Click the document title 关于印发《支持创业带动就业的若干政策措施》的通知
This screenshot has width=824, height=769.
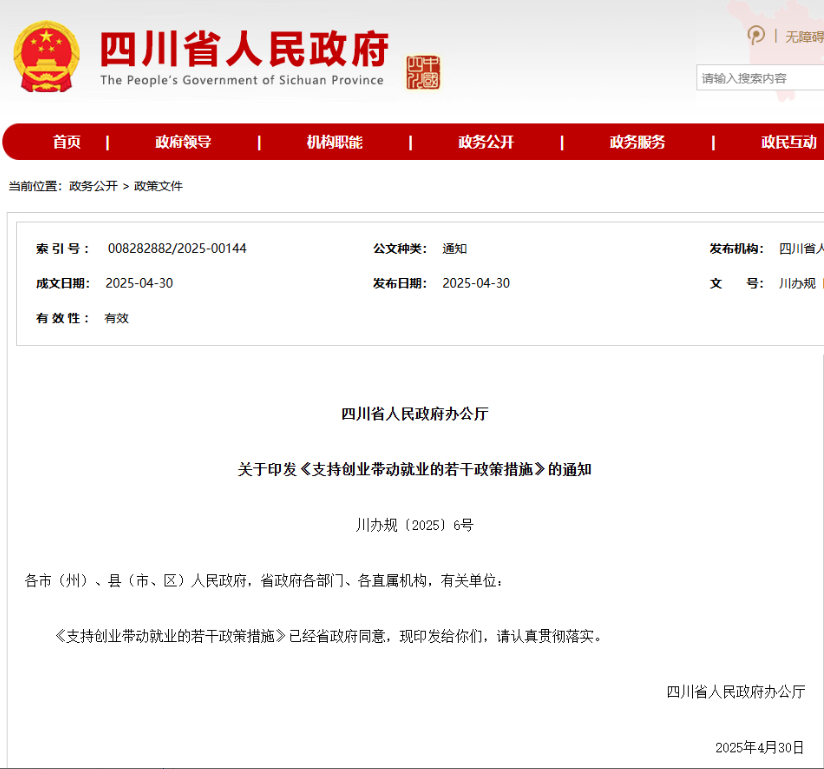[414, 468]
